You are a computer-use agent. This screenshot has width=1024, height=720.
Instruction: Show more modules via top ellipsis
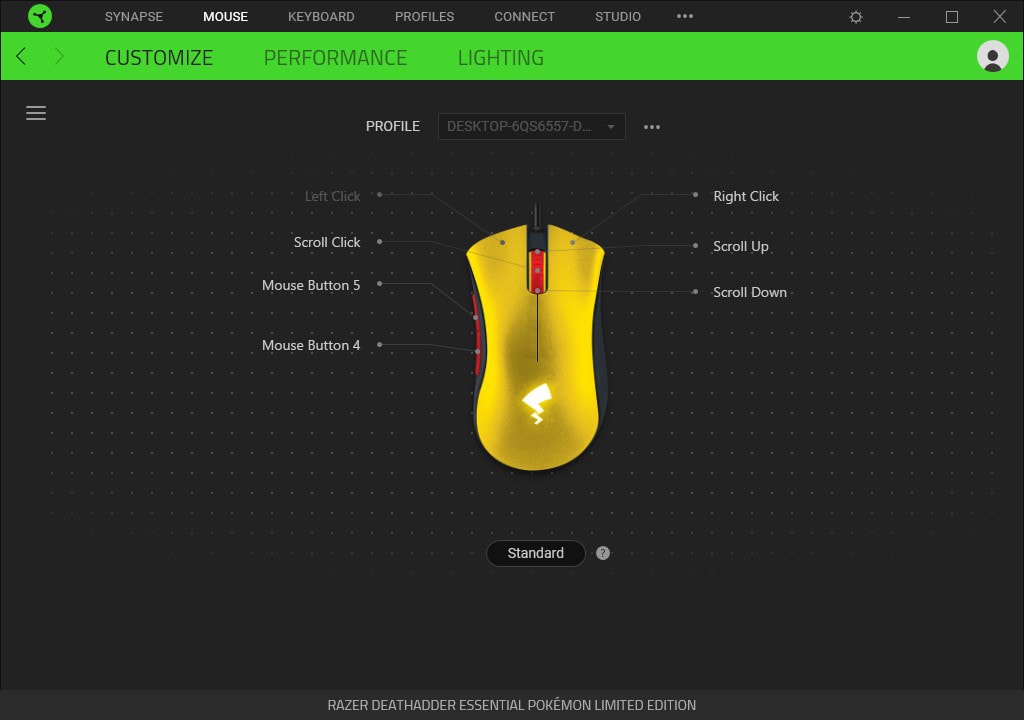pos(684,16)
